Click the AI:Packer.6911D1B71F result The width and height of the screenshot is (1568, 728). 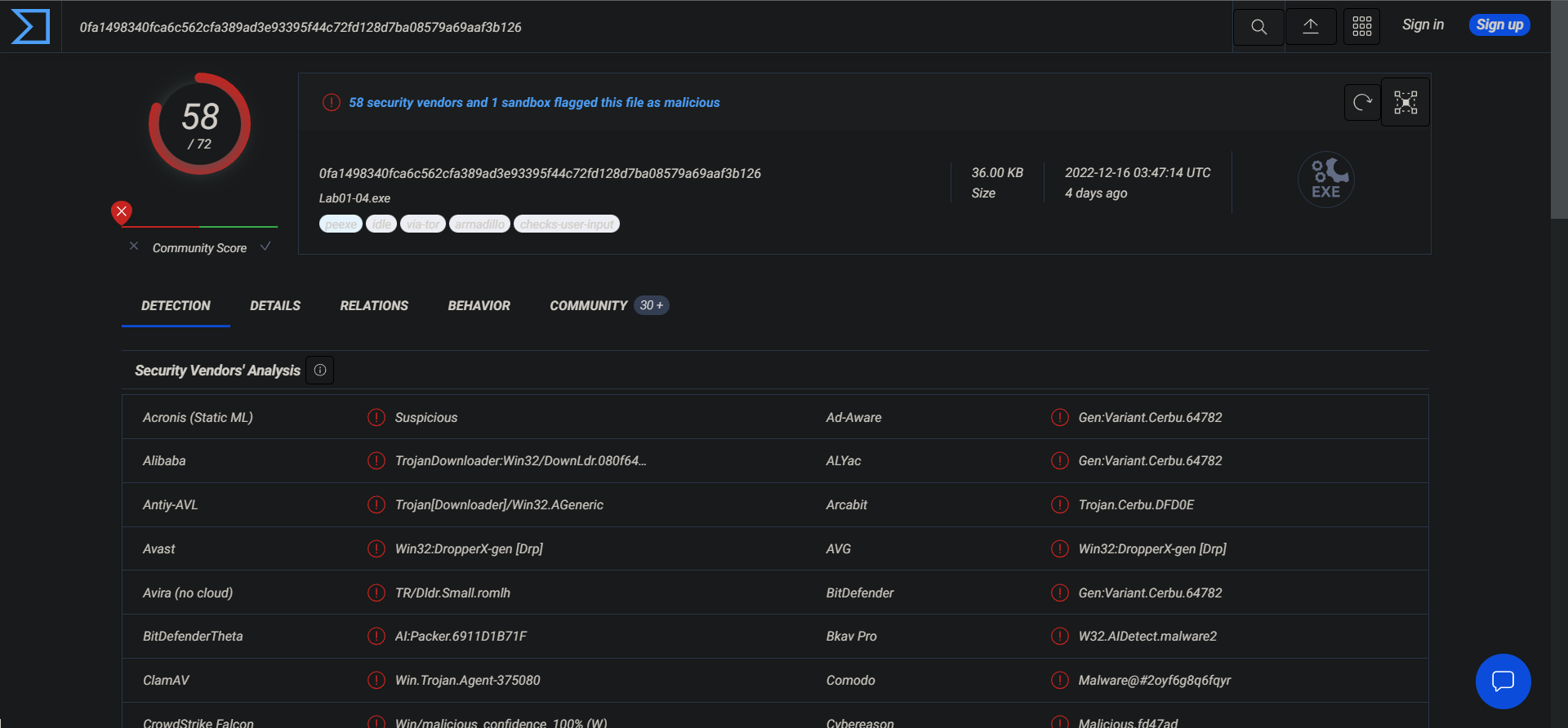(x=461, y=637)
